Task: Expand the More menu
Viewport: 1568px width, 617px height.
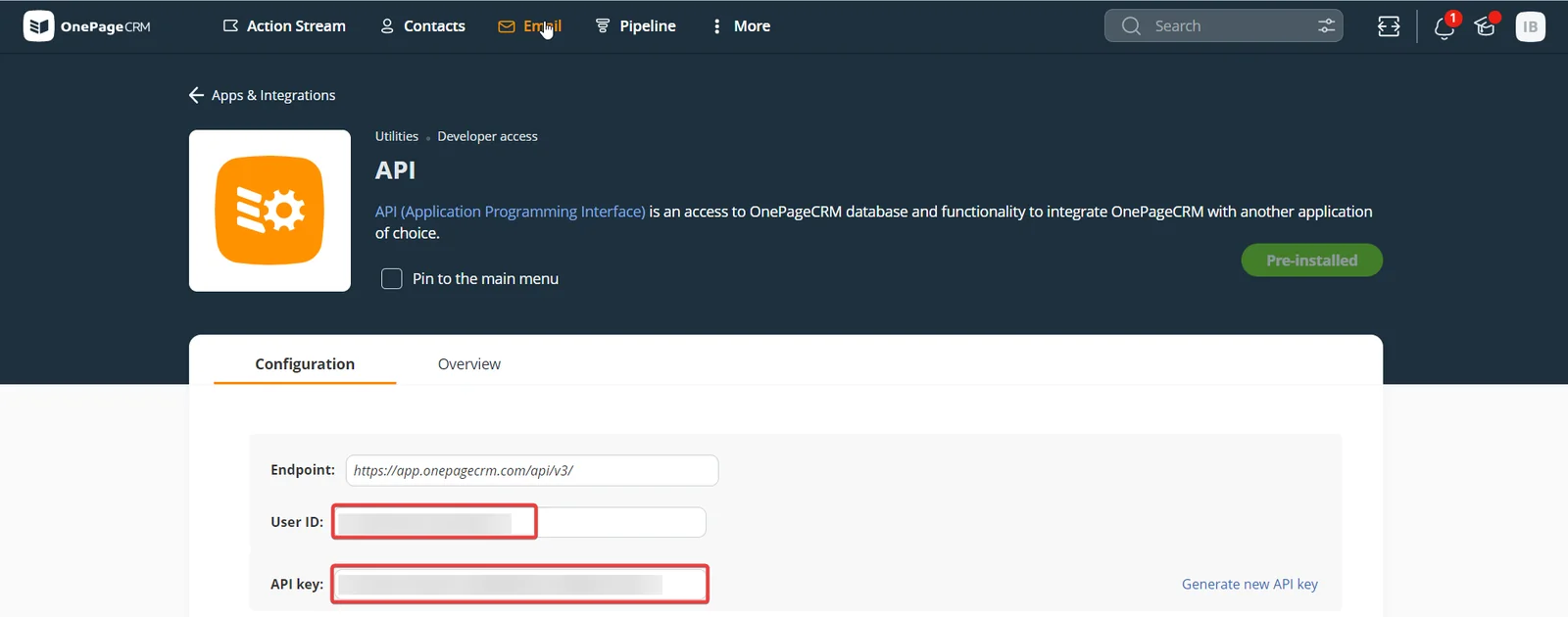Action: click(741, 26)
